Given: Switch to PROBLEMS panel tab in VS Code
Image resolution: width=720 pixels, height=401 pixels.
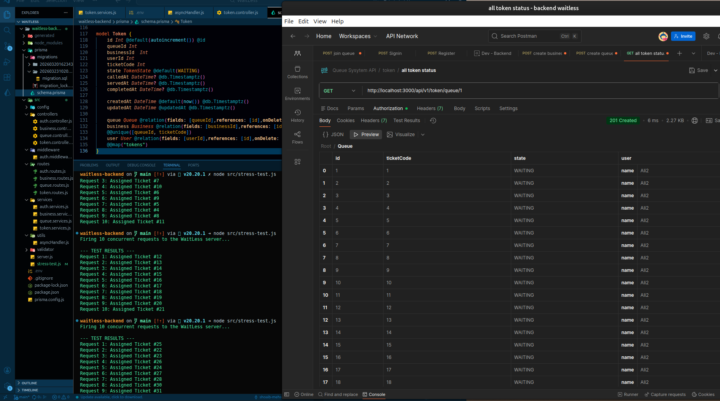Looking at the screenshot, I should point(89,165).
